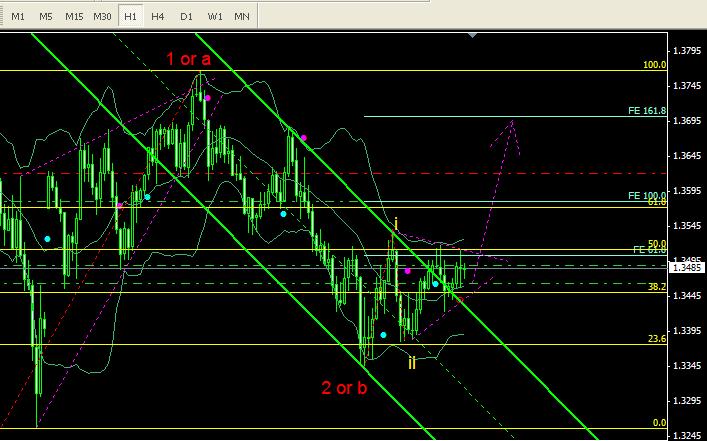Select the yellow 'ii' wave label
The height and width of the screenshot is (441, 707).
click(x=412, y=363)
